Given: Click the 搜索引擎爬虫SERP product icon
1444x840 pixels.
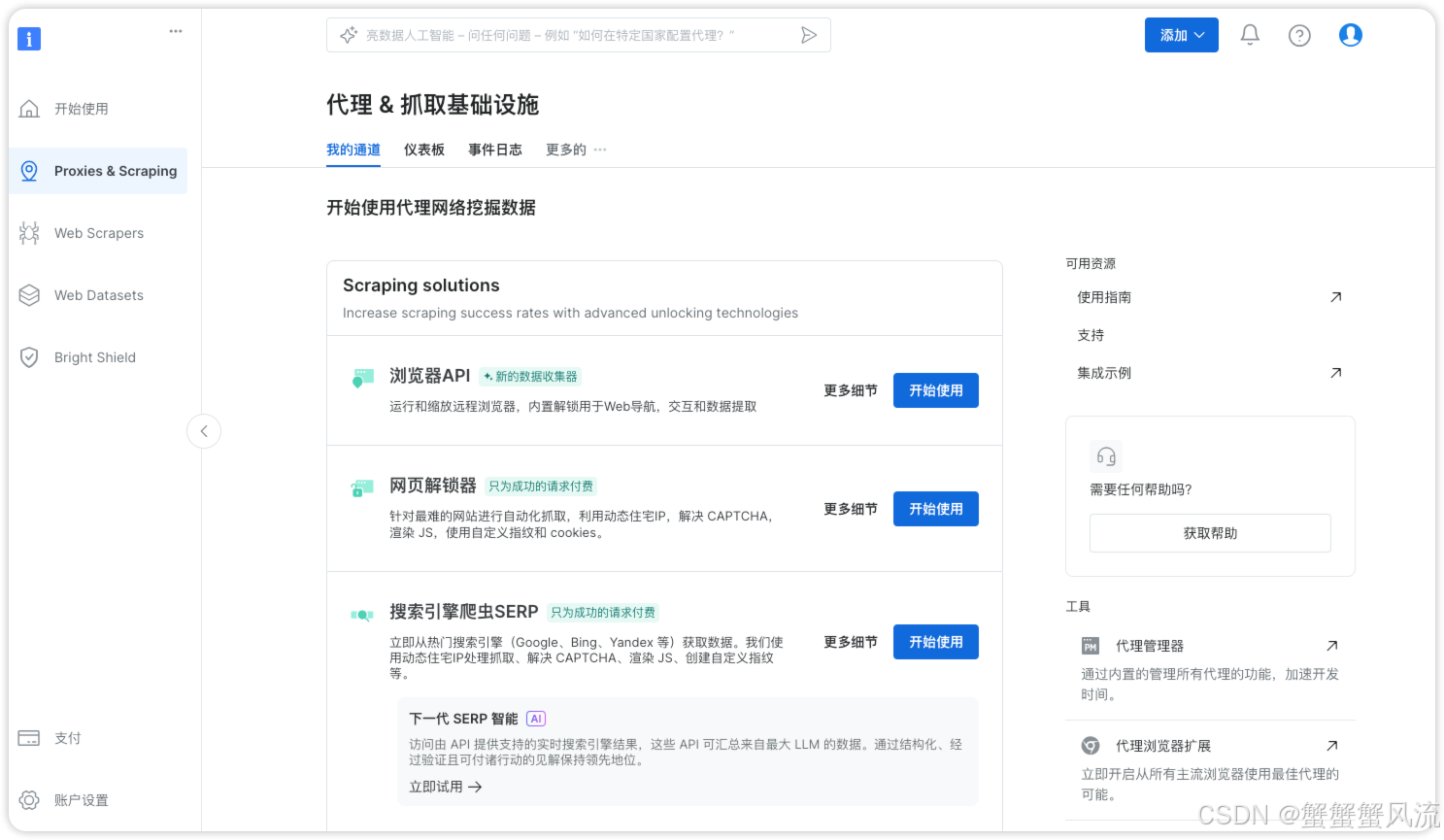Looking at the screenshot, I should tap(362, 614).
